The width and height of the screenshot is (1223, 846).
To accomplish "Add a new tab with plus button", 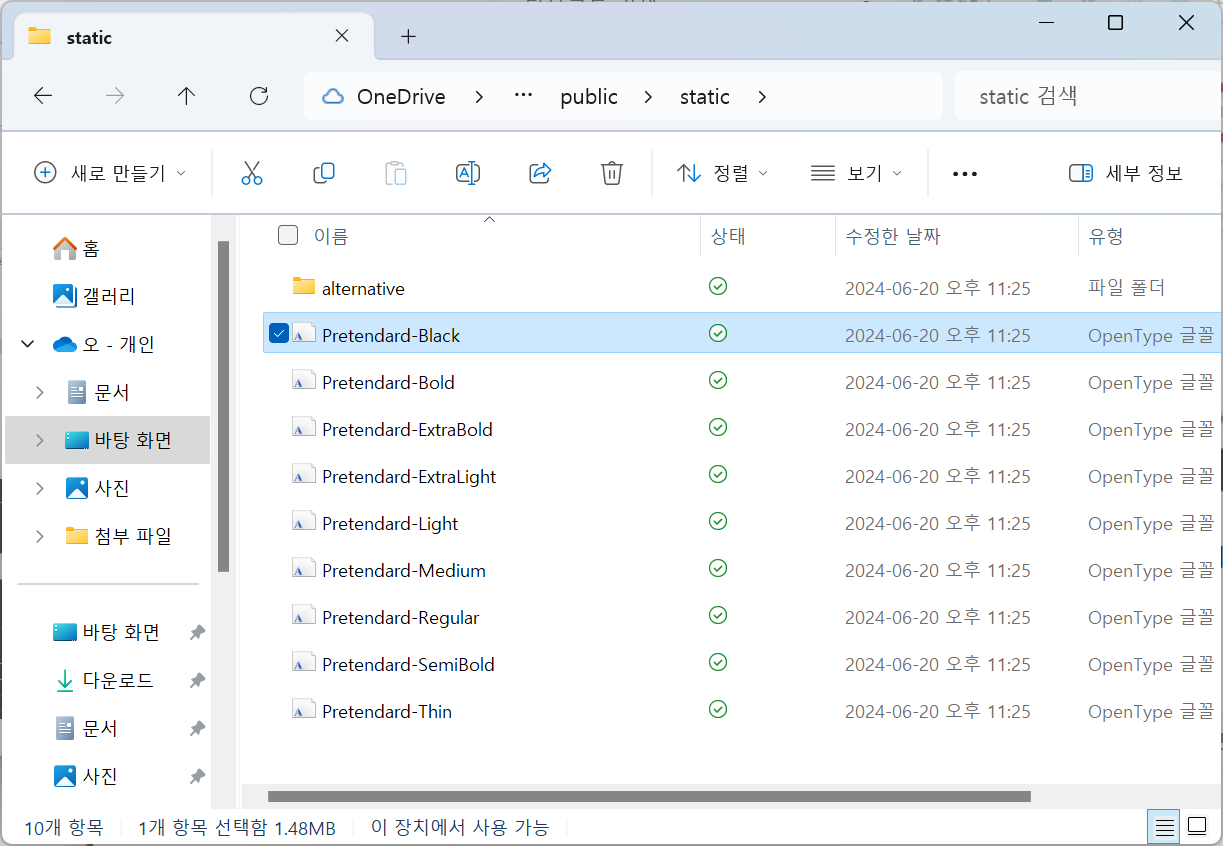I will pyautogui.click(x=408, y=36).
